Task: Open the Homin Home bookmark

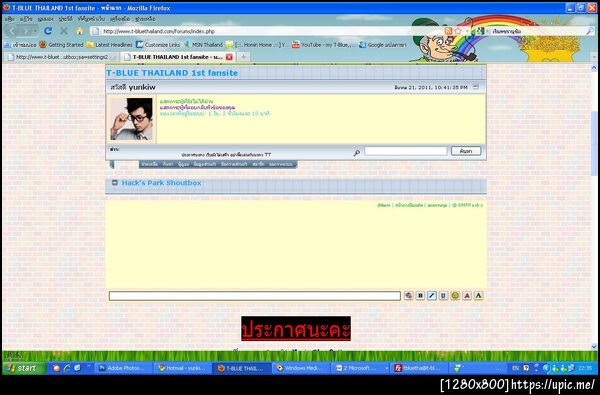Action: 257,45
